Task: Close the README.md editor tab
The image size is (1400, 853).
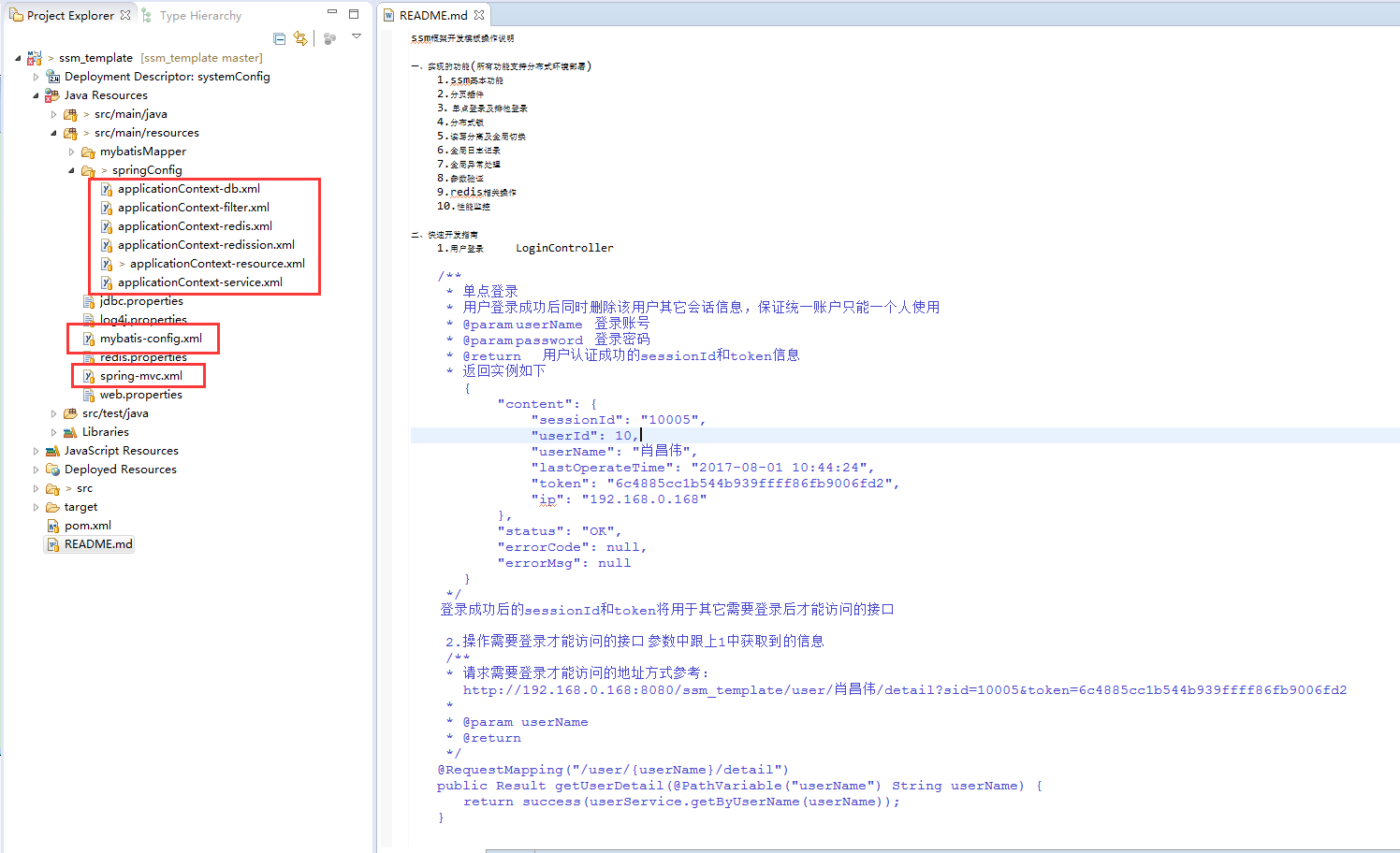Action: 479,15
